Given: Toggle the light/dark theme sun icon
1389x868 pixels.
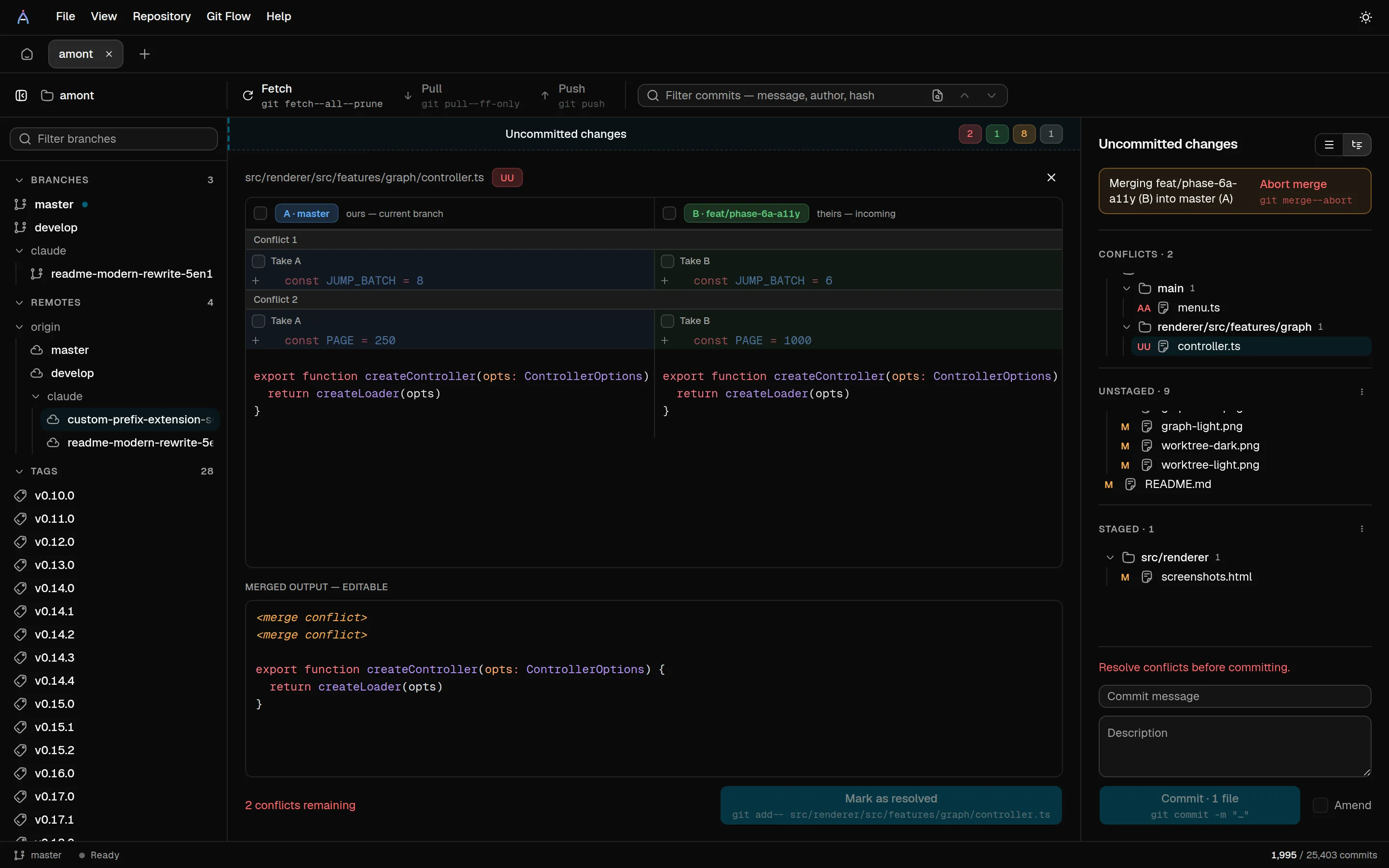Looking at the screenshot, I should coord(1365,17).
